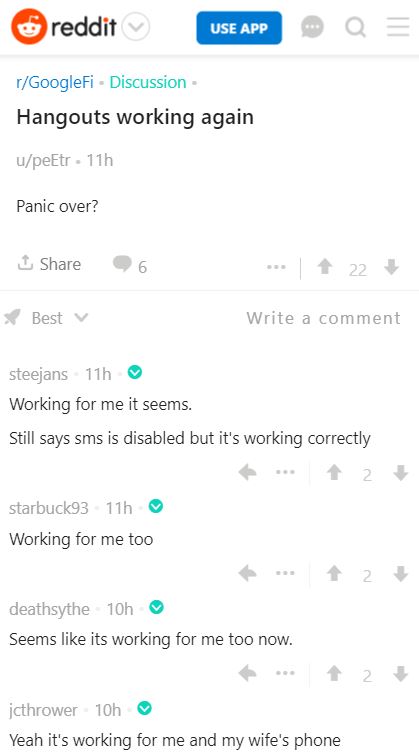This screenshot has width=419, height=753.
Task: Upvote starbuck93's comment
Action: [334, 573]
